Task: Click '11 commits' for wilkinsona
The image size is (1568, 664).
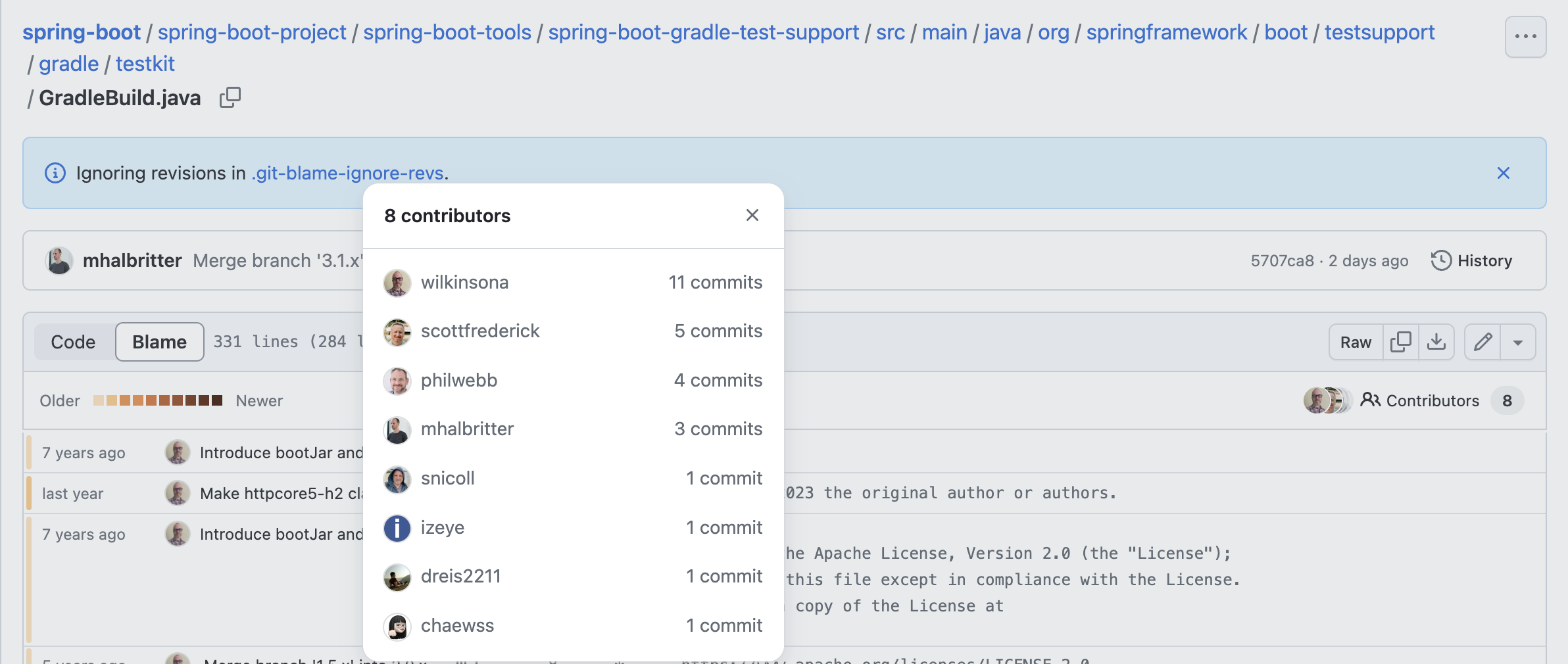Action: tap(716, 282)
